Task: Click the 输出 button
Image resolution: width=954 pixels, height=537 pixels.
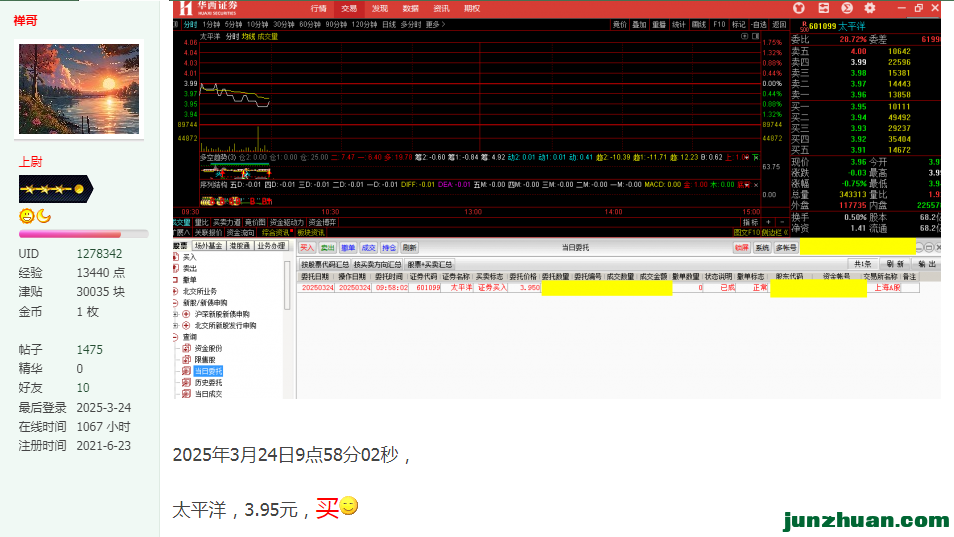Action: pos(927,264)
